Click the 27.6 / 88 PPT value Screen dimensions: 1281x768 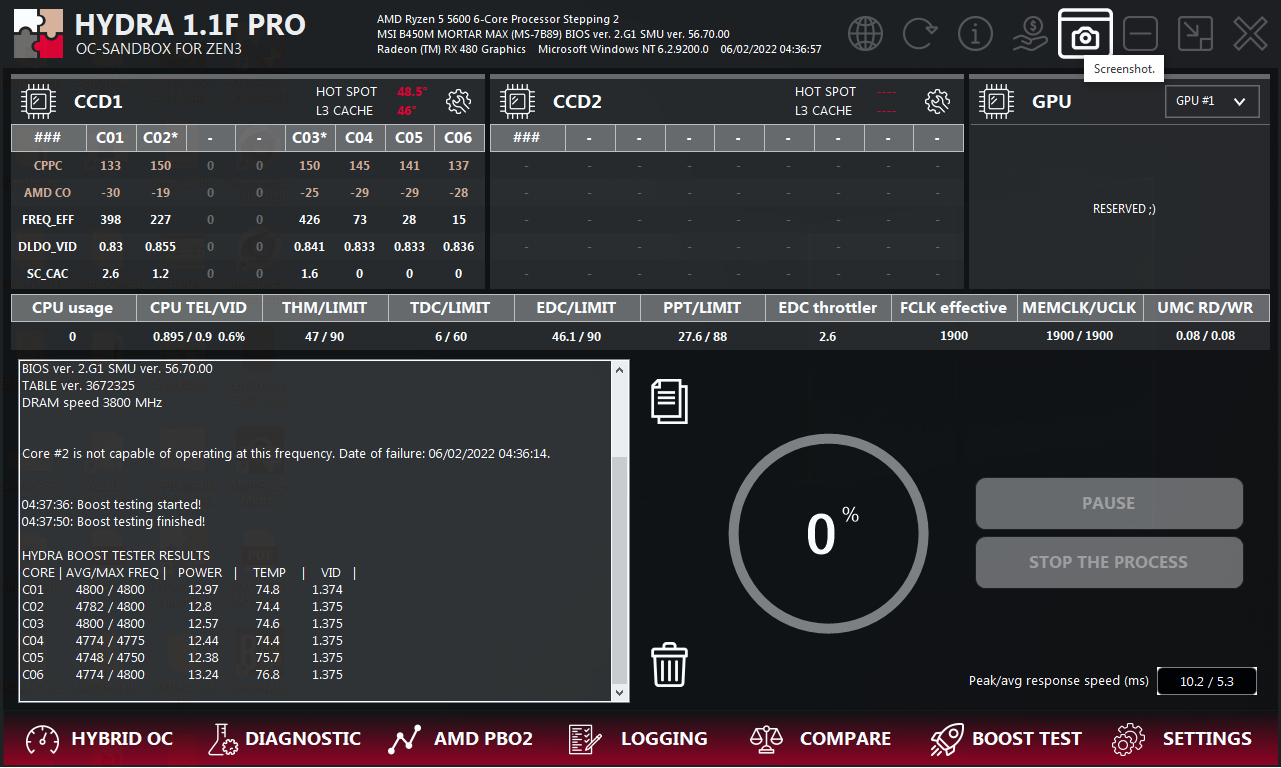703,336
